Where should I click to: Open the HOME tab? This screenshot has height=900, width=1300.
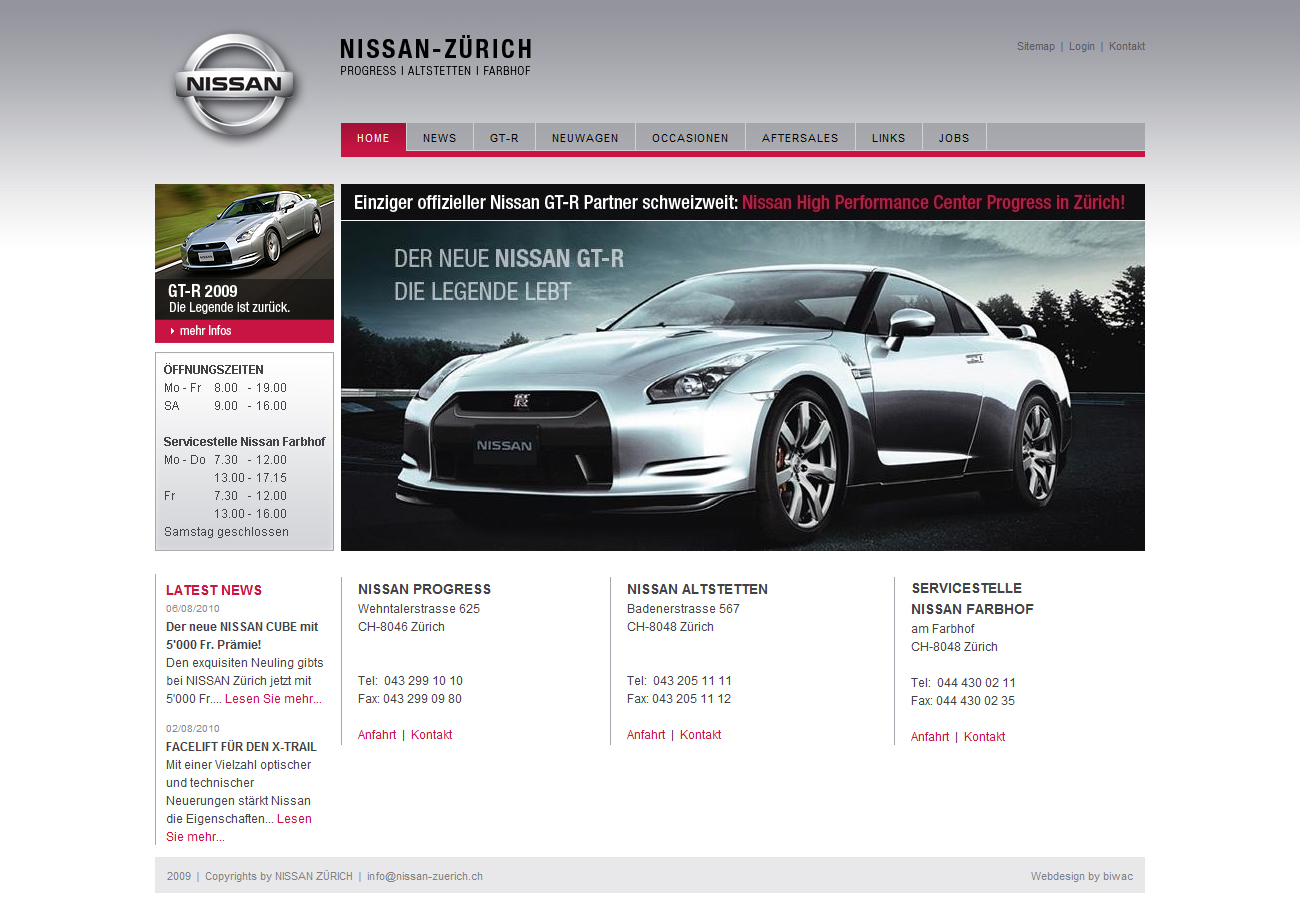click(373, 138)
